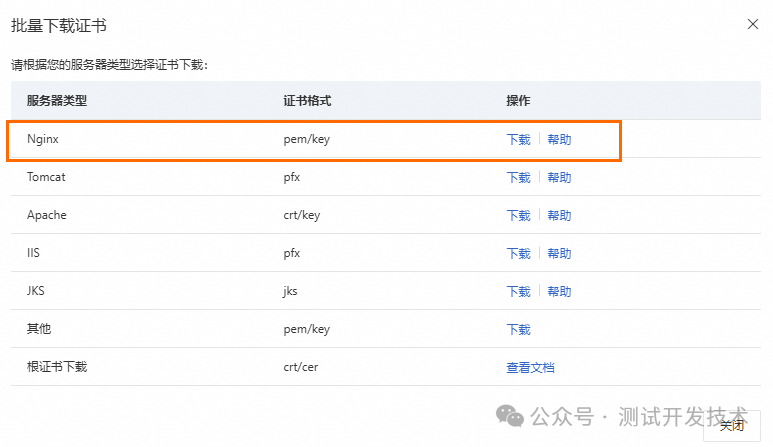
Task: Download the JKS certificate
Action: (518, 292)
